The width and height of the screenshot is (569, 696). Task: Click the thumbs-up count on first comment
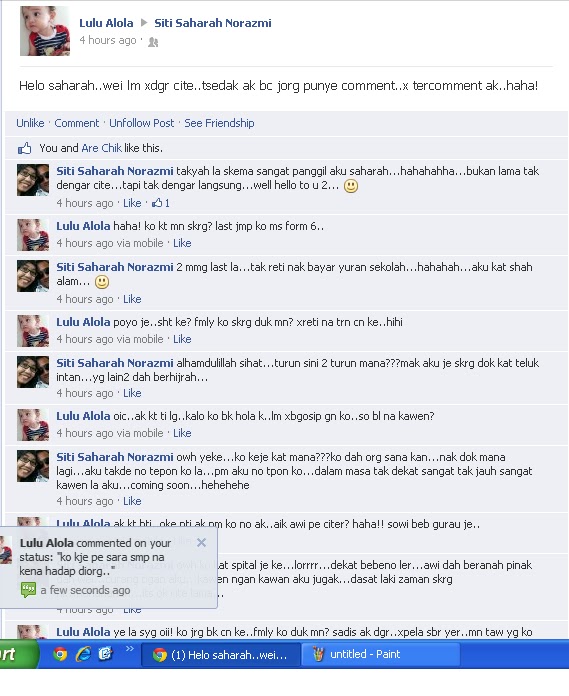coord(161,203)
